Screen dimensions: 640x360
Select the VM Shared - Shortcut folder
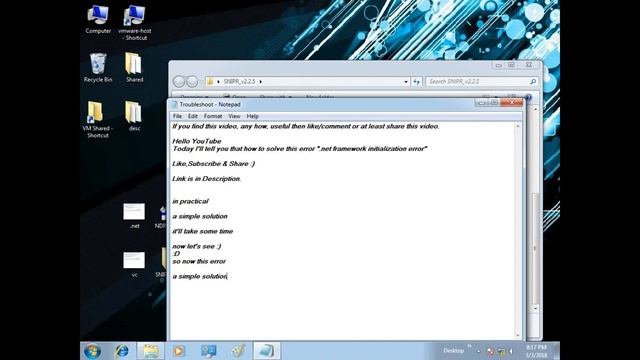coord(98,120)
